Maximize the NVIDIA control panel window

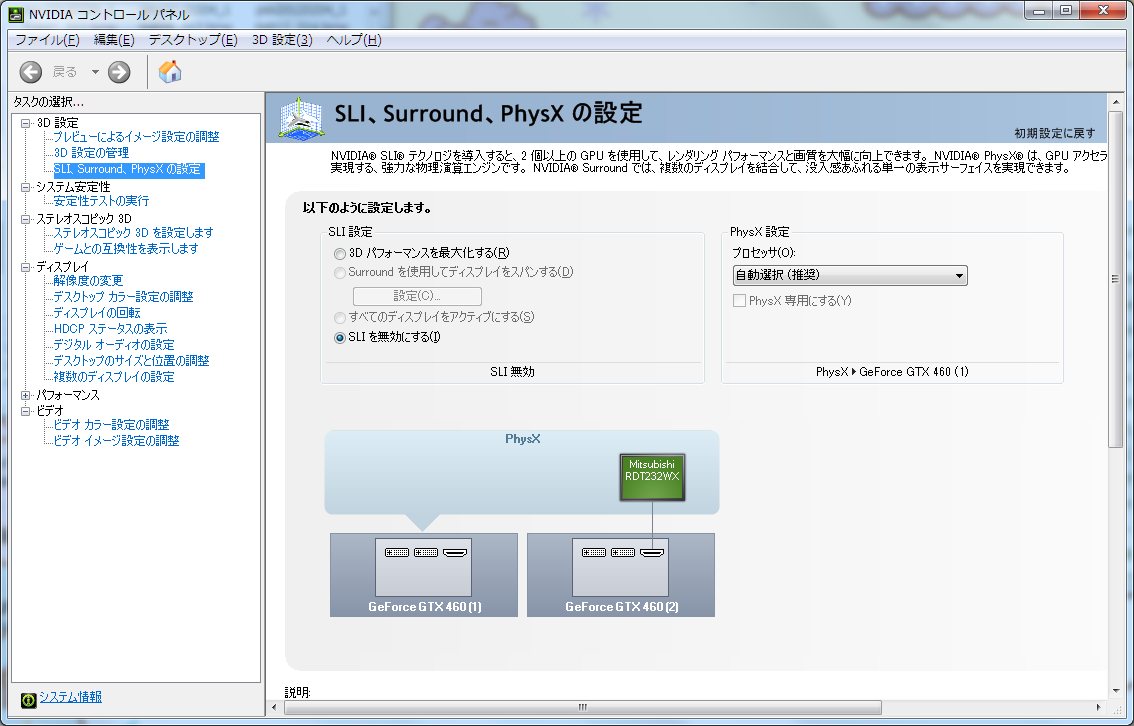[1066, 11]
